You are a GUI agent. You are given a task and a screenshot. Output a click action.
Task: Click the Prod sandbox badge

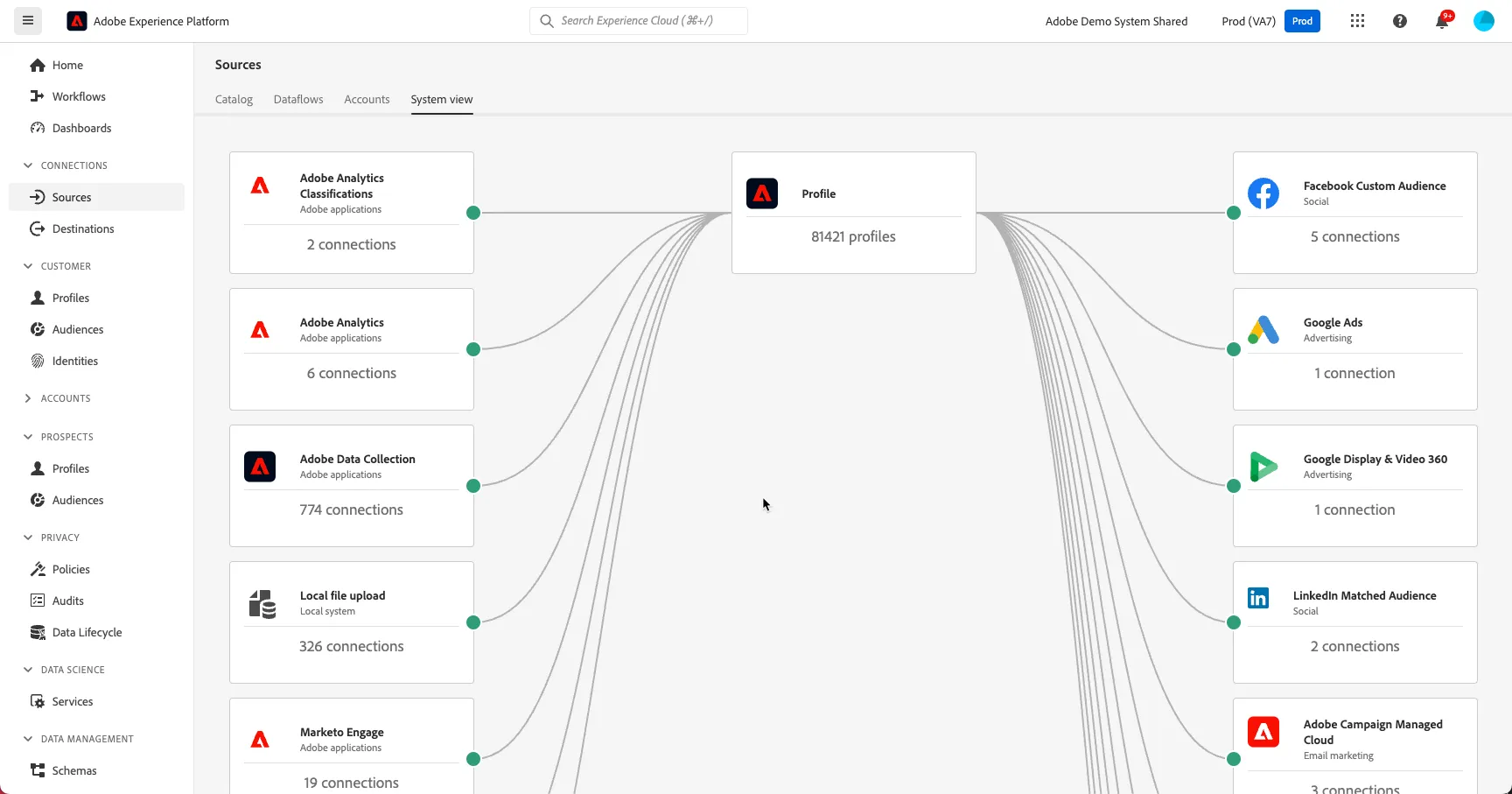(1302, 21)
